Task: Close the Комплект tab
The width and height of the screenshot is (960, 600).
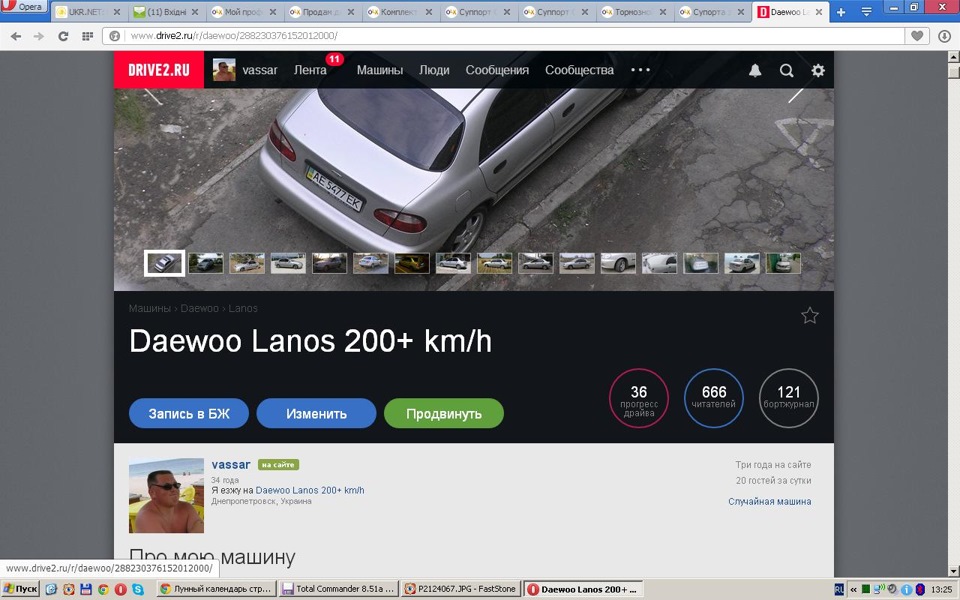Action: click(x=429, y=12)
